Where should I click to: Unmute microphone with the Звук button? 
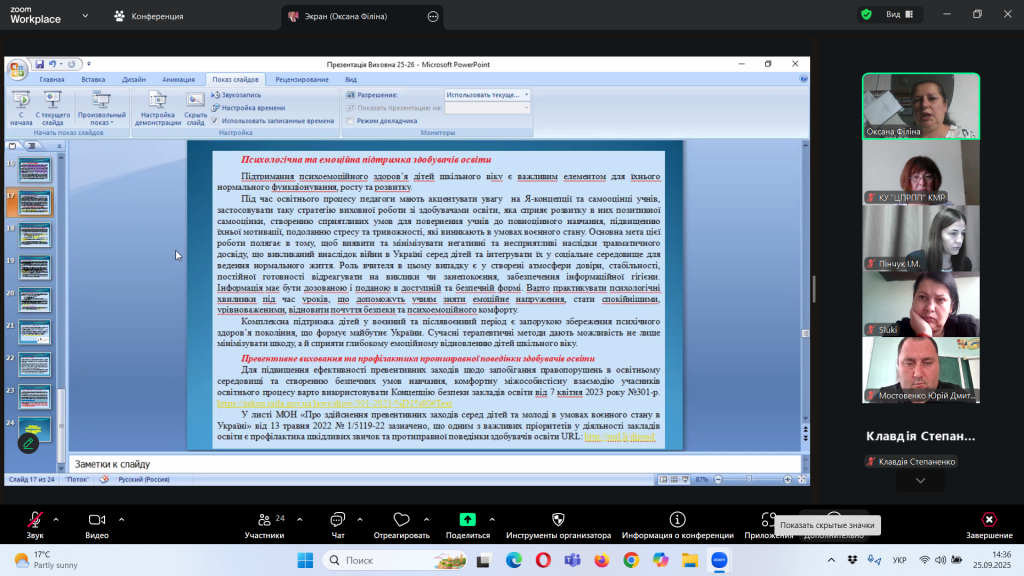[35, 521]
